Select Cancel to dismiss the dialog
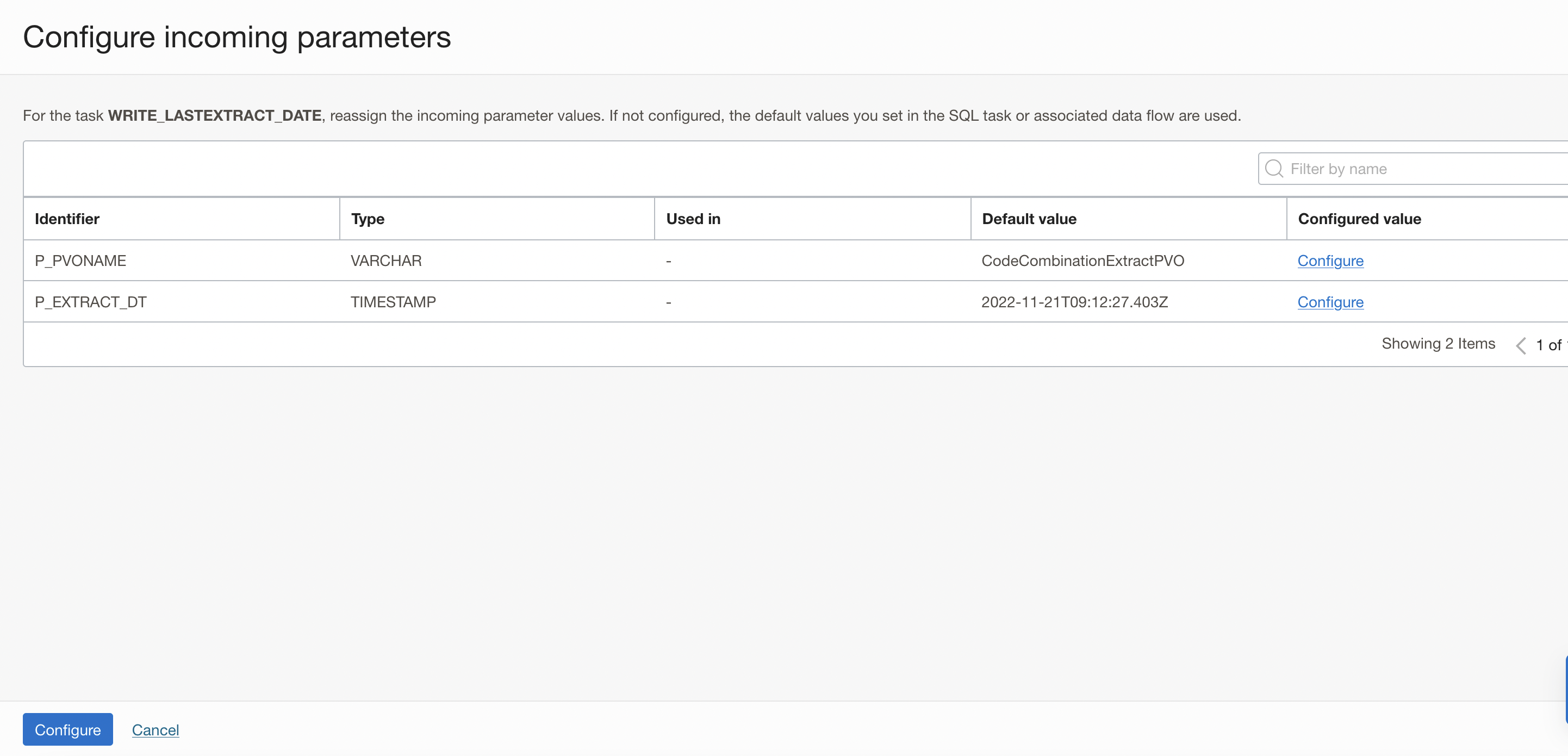Image resolution: width=1568 pixels, height=756 pixels. 155,729
